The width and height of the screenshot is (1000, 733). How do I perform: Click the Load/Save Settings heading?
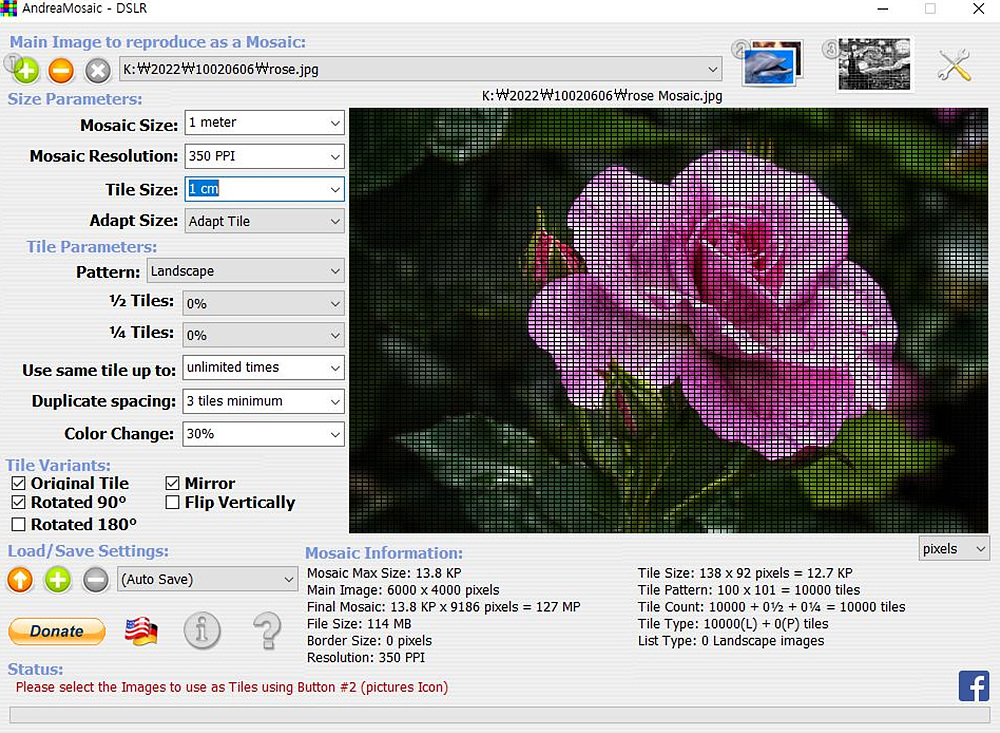click(x=88, y=551)
